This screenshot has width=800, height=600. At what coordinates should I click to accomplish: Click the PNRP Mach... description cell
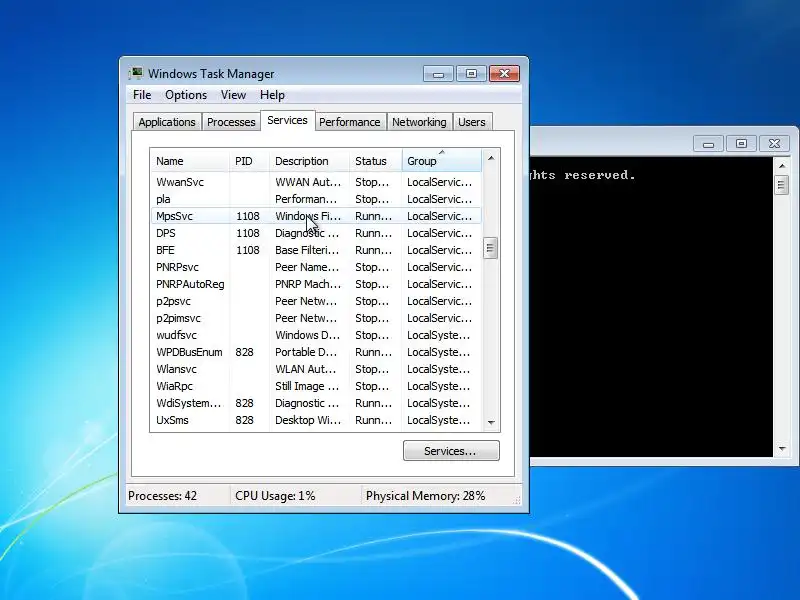tap(308, 284)
